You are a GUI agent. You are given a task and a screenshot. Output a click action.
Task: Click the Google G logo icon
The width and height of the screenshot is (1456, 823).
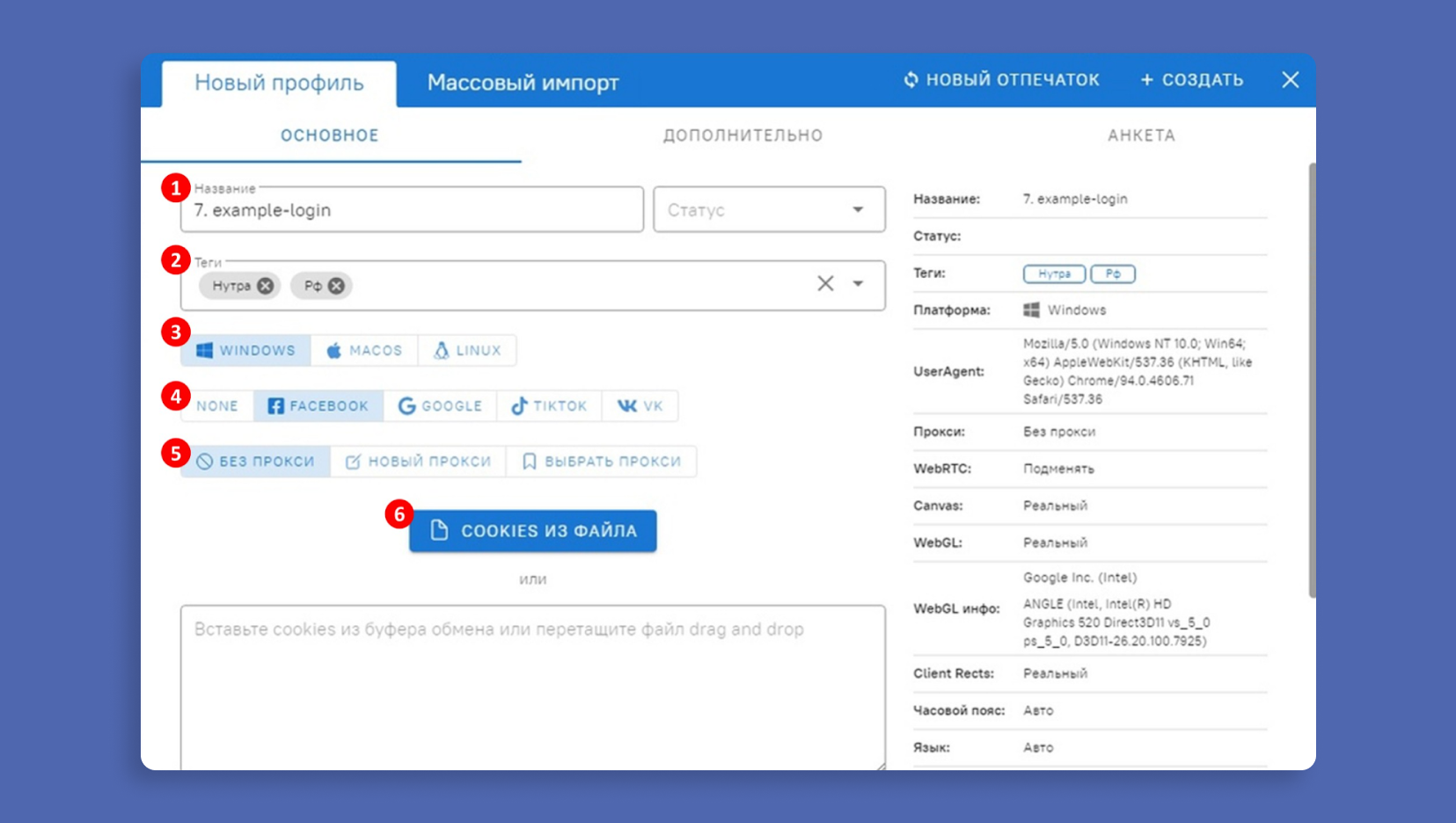[406, 405]
